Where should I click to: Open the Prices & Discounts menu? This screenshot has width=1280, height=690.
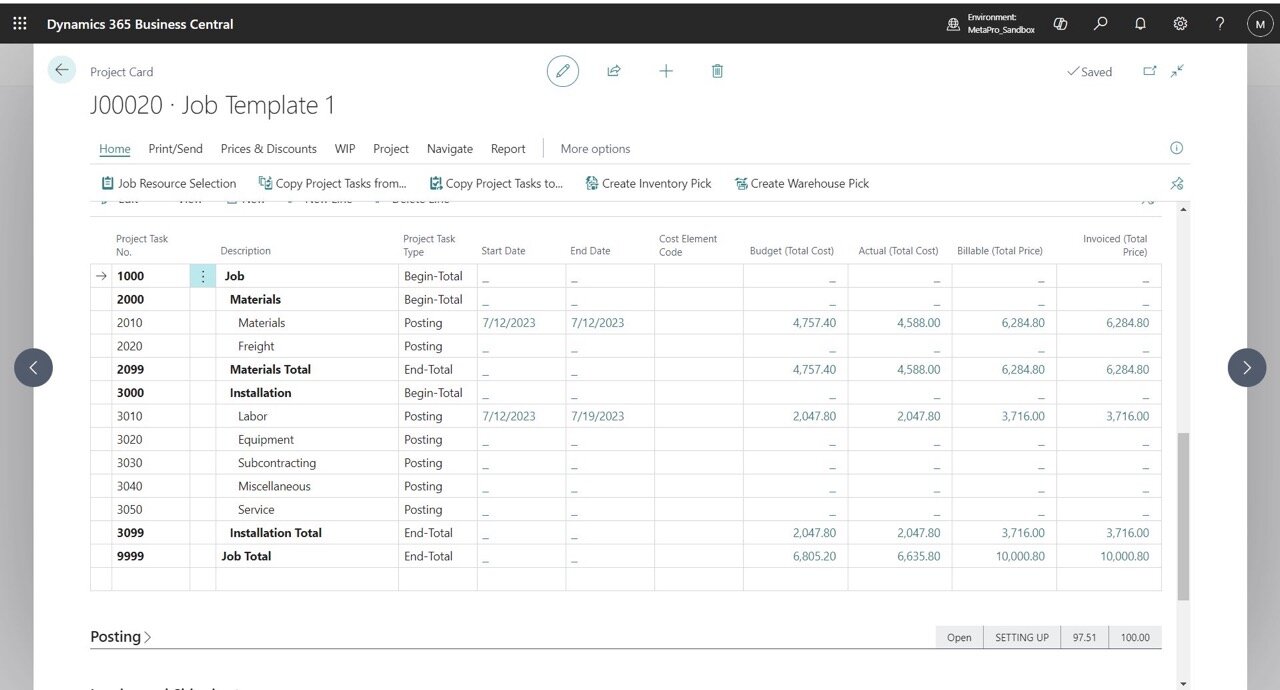268,149
